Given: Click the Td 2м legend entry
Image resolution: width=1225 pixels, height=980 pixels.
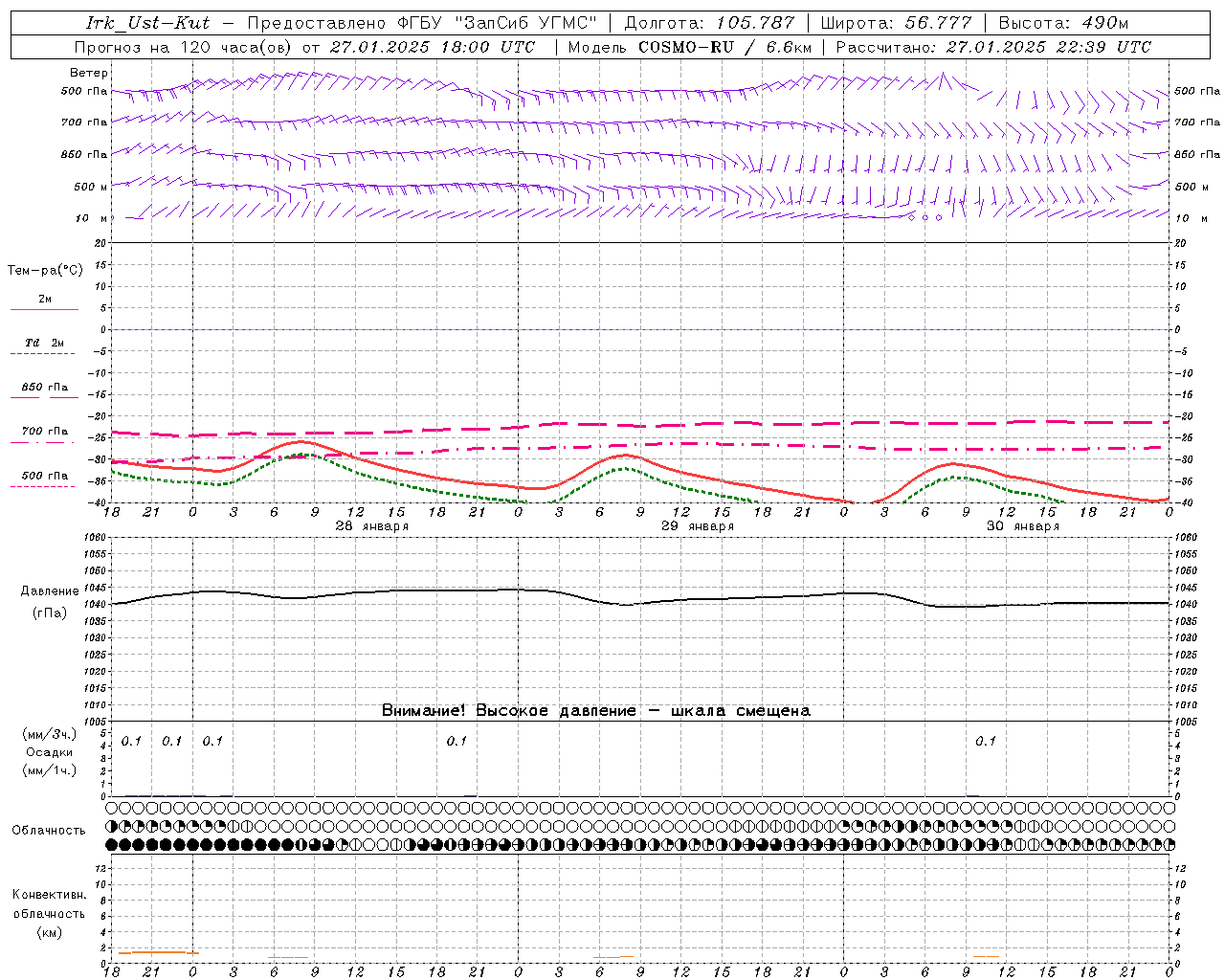Looking at the screenshot, I should (45, 343).
